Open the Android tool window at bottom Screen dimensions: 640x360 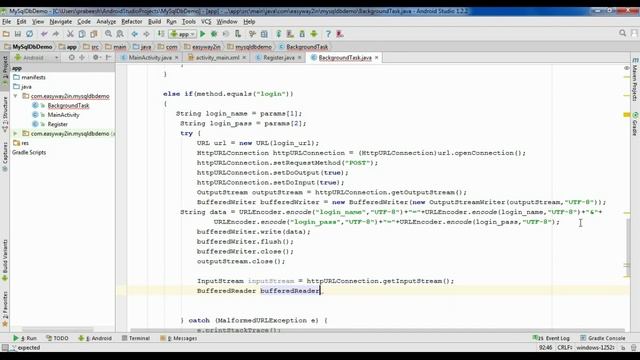click(x=95, y=338)
